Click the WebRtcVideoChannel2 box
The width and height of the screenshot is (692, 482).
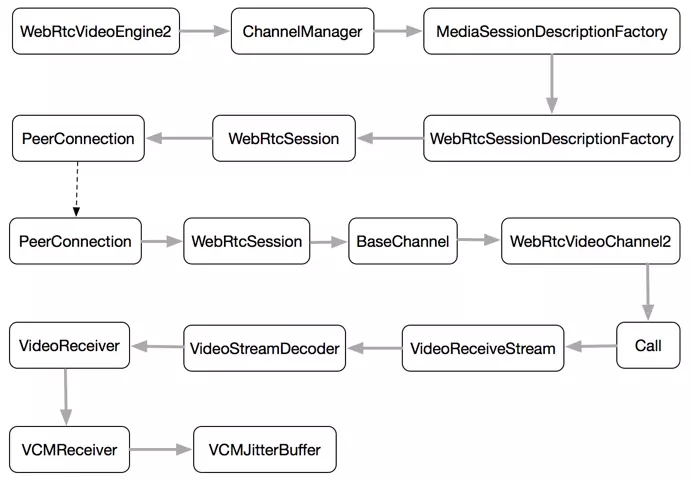click(x=590, y=241)
